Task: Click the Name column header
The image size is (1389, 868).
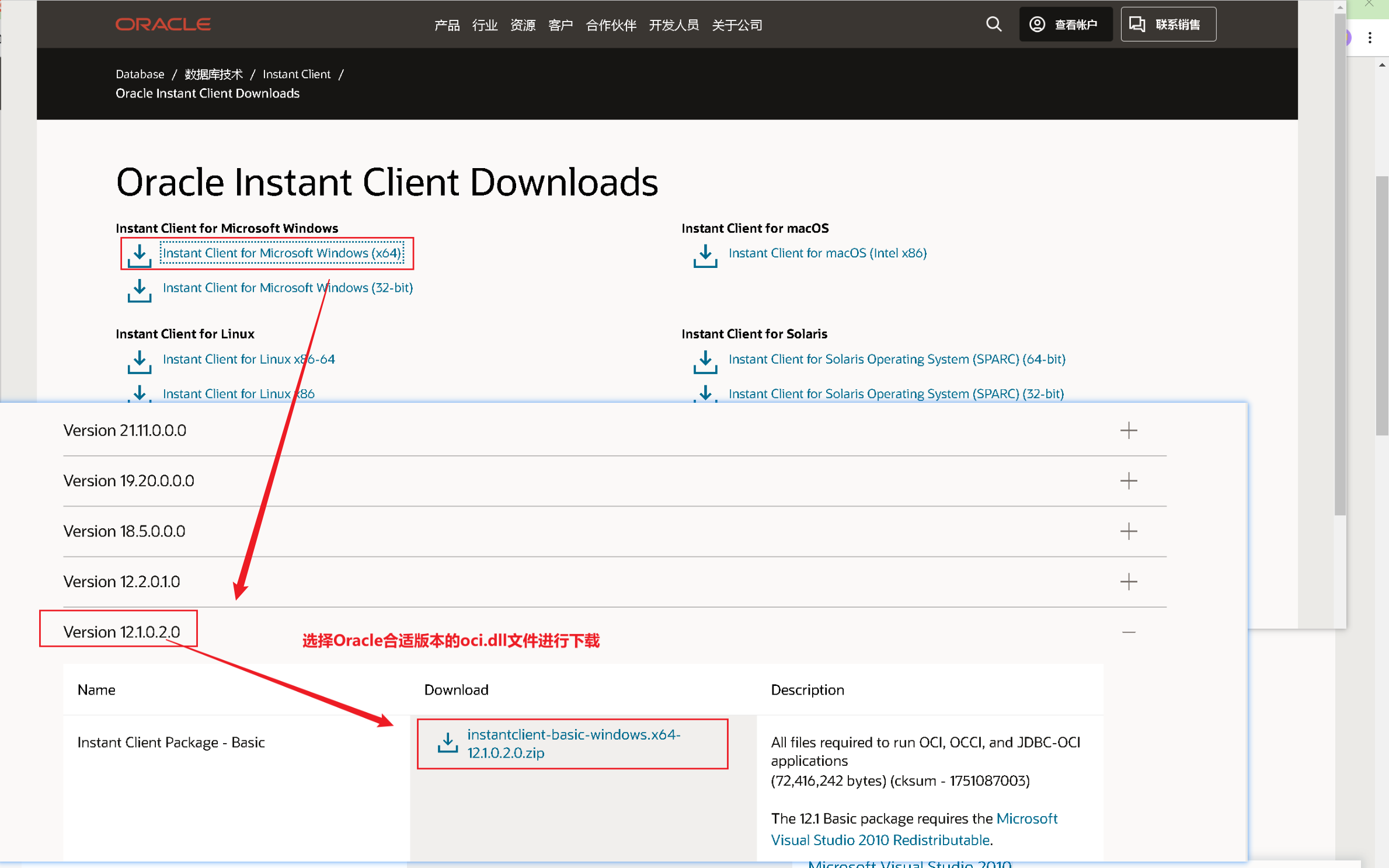Action: coord(96,689)
